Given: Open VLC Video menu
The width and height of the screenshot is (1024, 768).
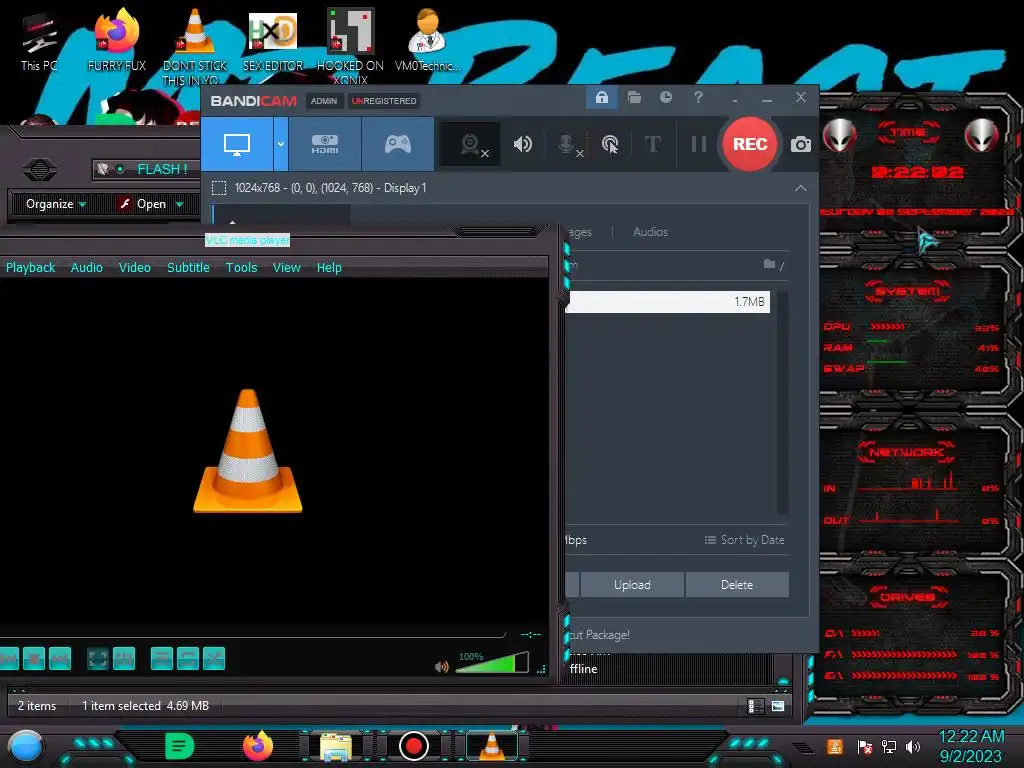Looking at the screenshot, I should [x=135, y=268].
